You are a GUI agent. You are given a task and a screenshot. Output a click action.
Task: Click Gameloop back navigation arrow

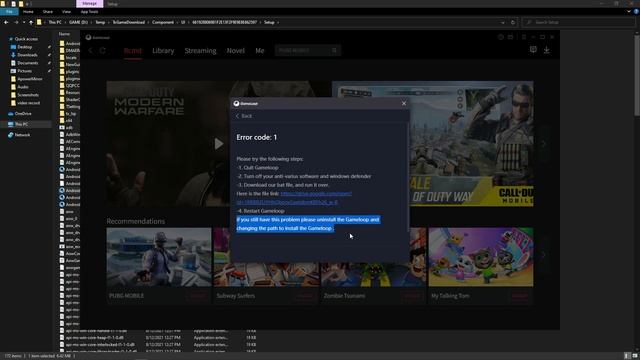tap(91, 51)
